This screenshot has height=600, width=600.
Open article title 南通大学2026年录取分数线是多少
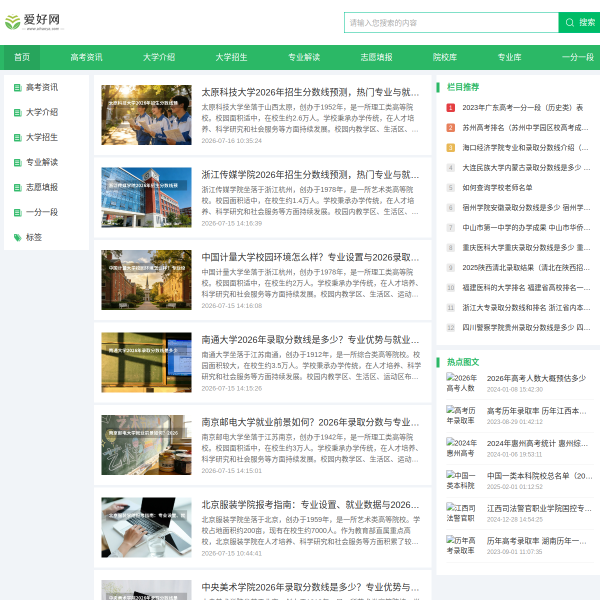pyautogui.click(x=310, y=340)
